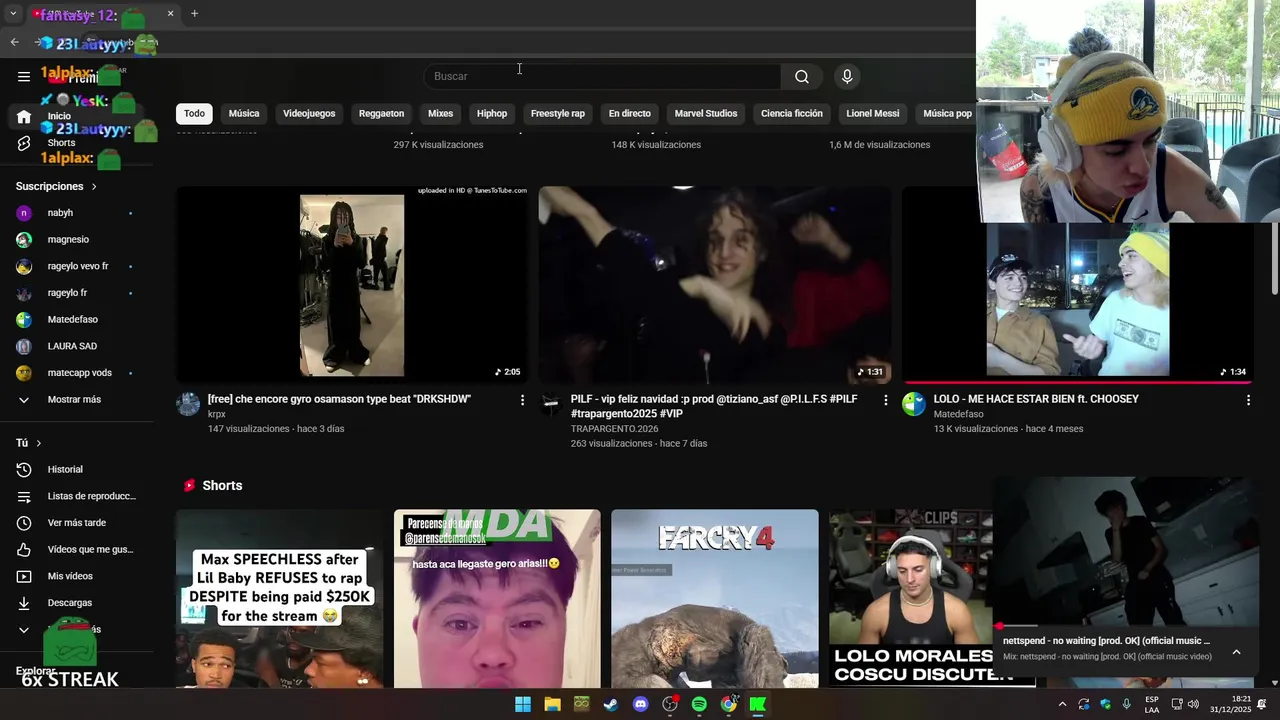Open the YouTube hamburger guide menu
The height and width of the screenshot is (720, 1280).
[24, 76]
